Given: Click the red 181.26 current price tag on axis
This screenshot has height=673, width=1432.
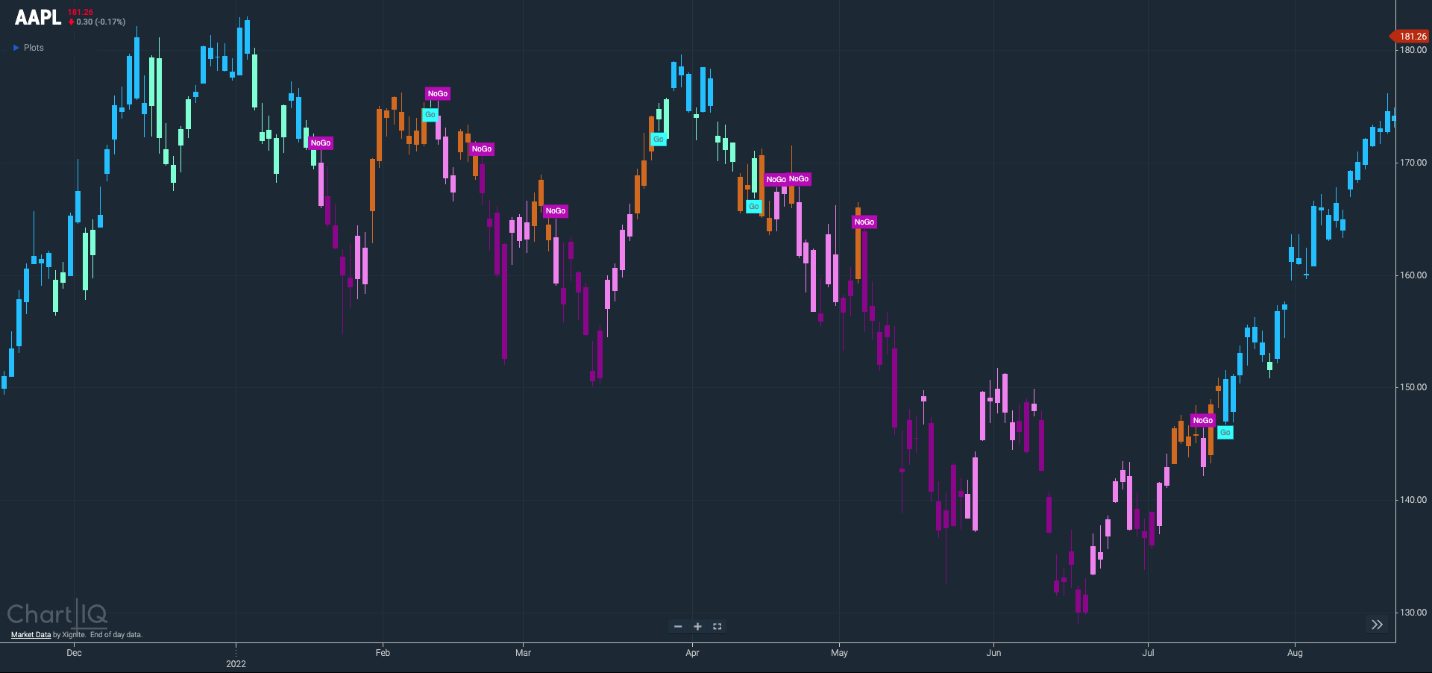Looking at the screenshot, I should 1411,37.
